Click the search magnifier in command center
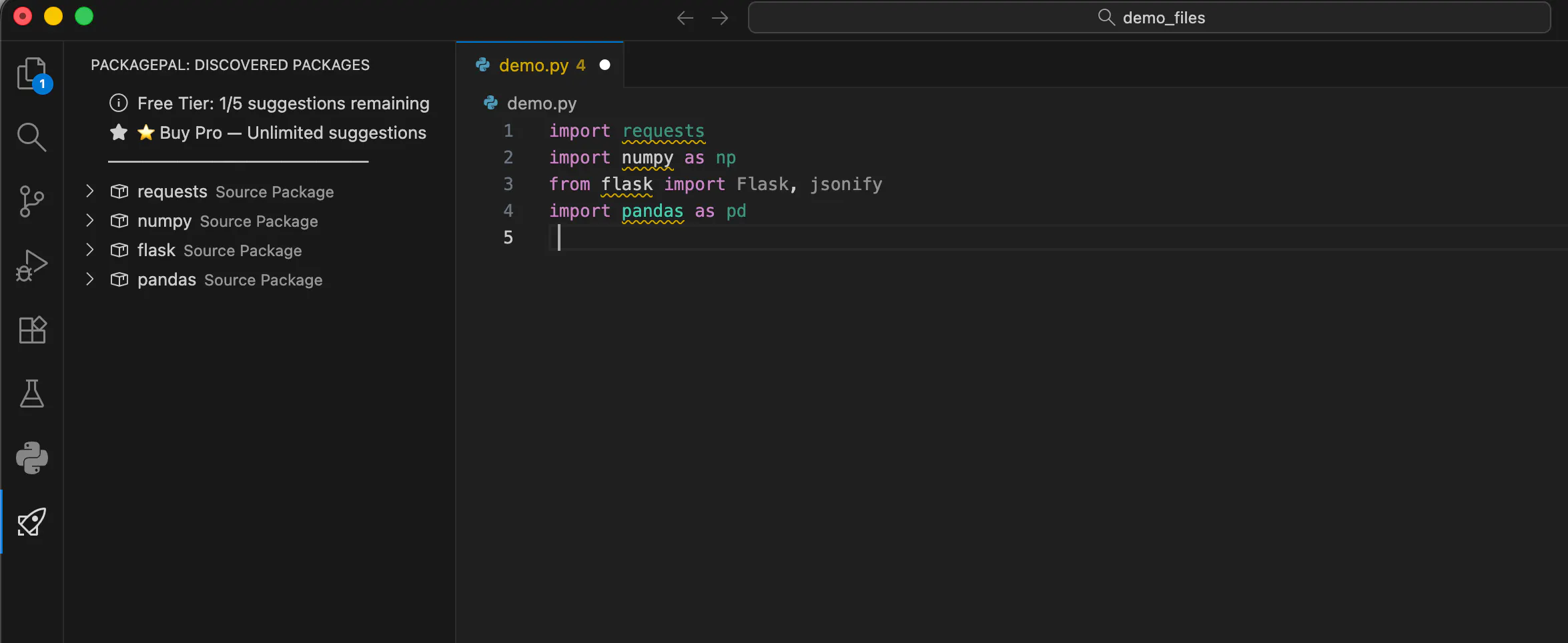 click(1106, 17)
